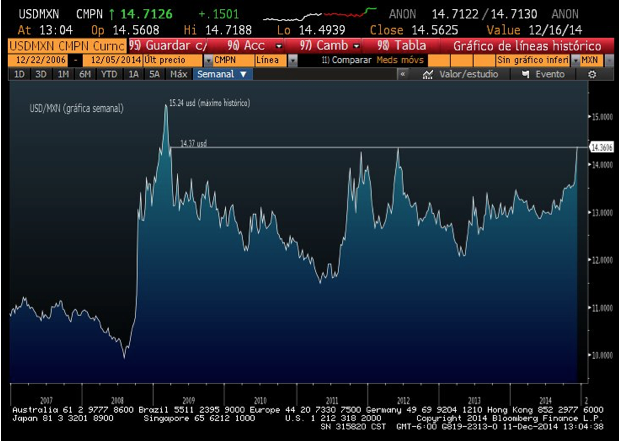Expand the Sin gráfico inferior dropdown arrow
Viewport: 619px width, 441px height.
coord(576,61)
